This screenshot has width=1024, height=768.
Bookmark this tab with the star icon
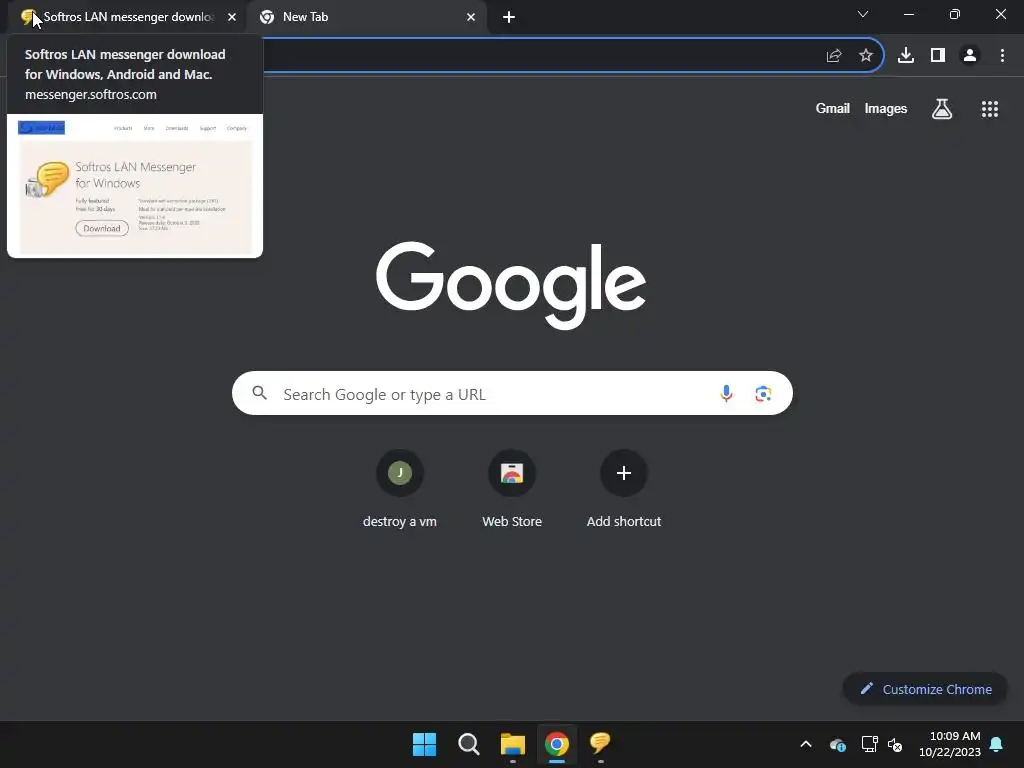pyautogui.click(x=866, y=56)
